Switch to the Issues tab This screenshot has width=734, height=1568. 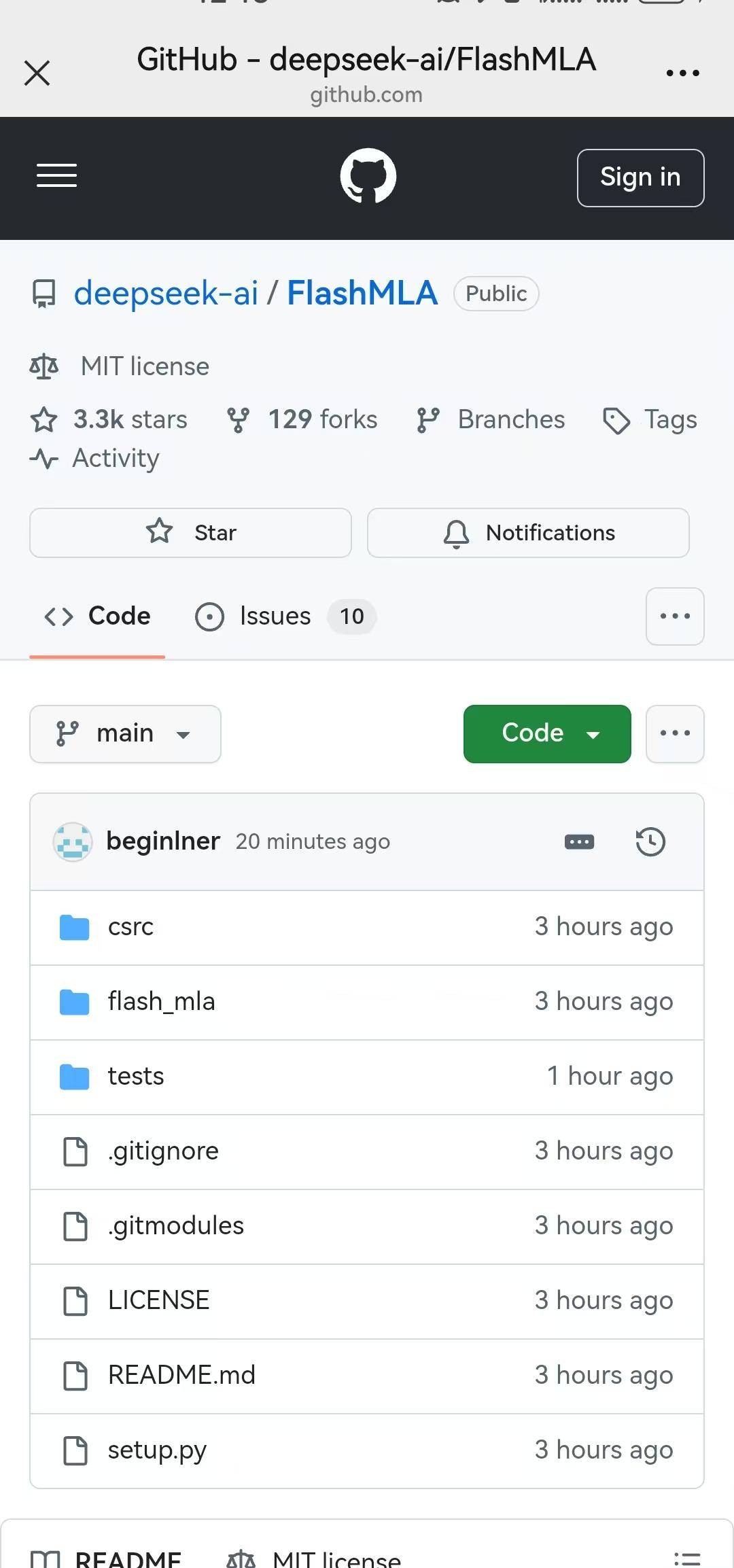(285, 616)
